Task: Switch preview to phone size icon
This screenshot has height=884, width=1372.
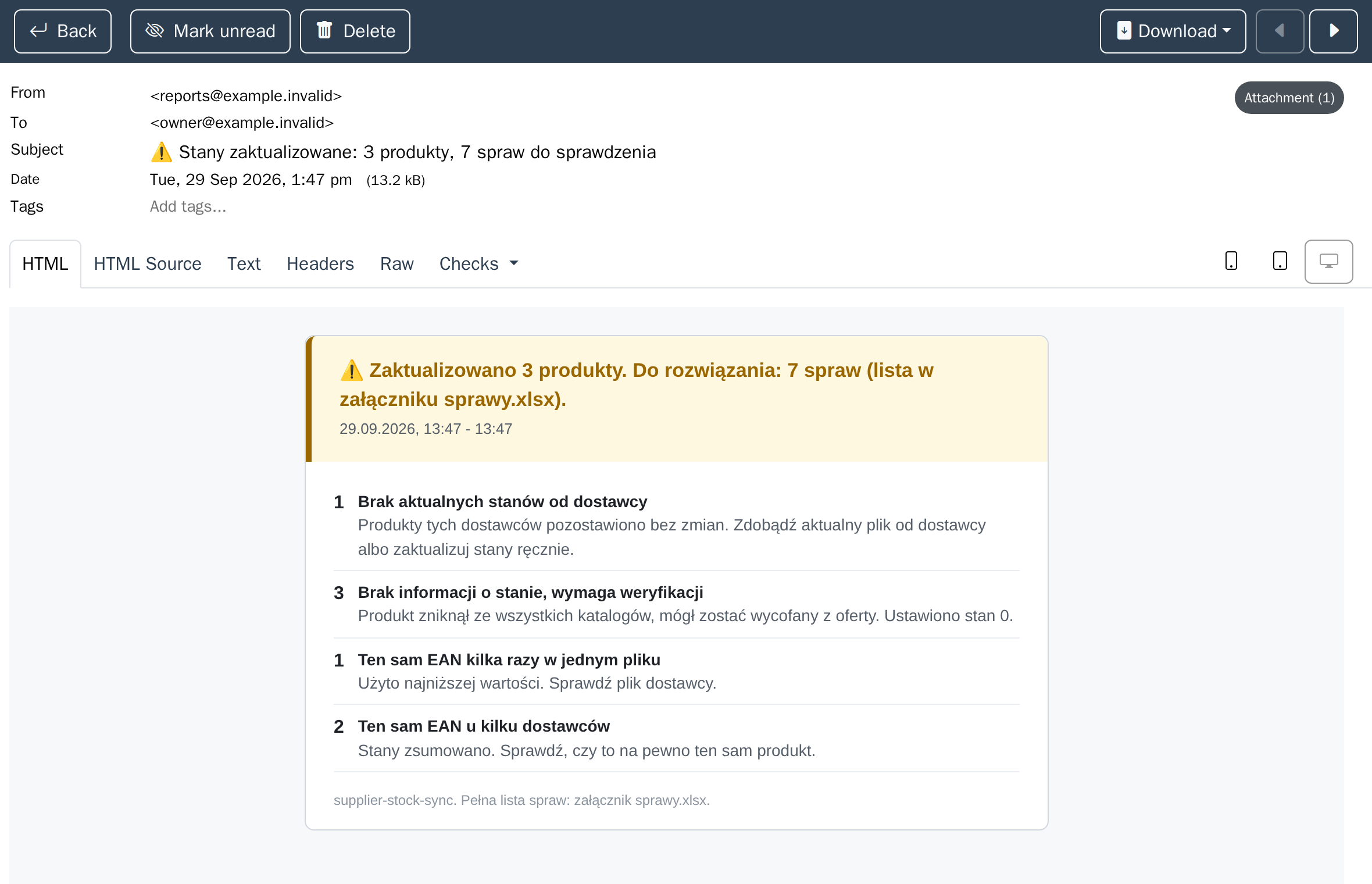Action: pyautogui.click(x=1231, y=261)
